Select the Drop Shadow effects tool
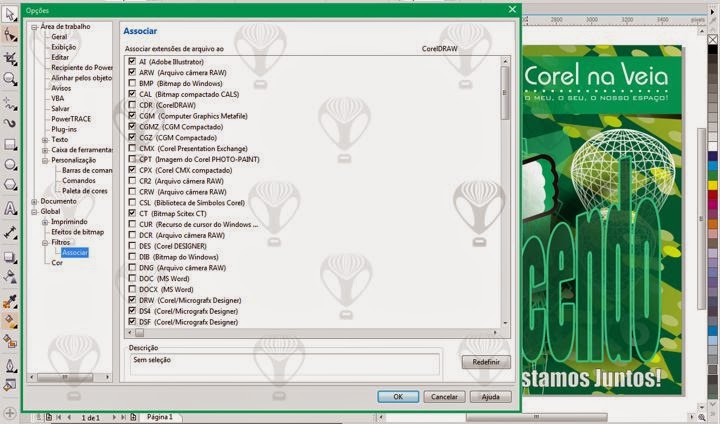 pyautogui.click(x=10, y=257)
